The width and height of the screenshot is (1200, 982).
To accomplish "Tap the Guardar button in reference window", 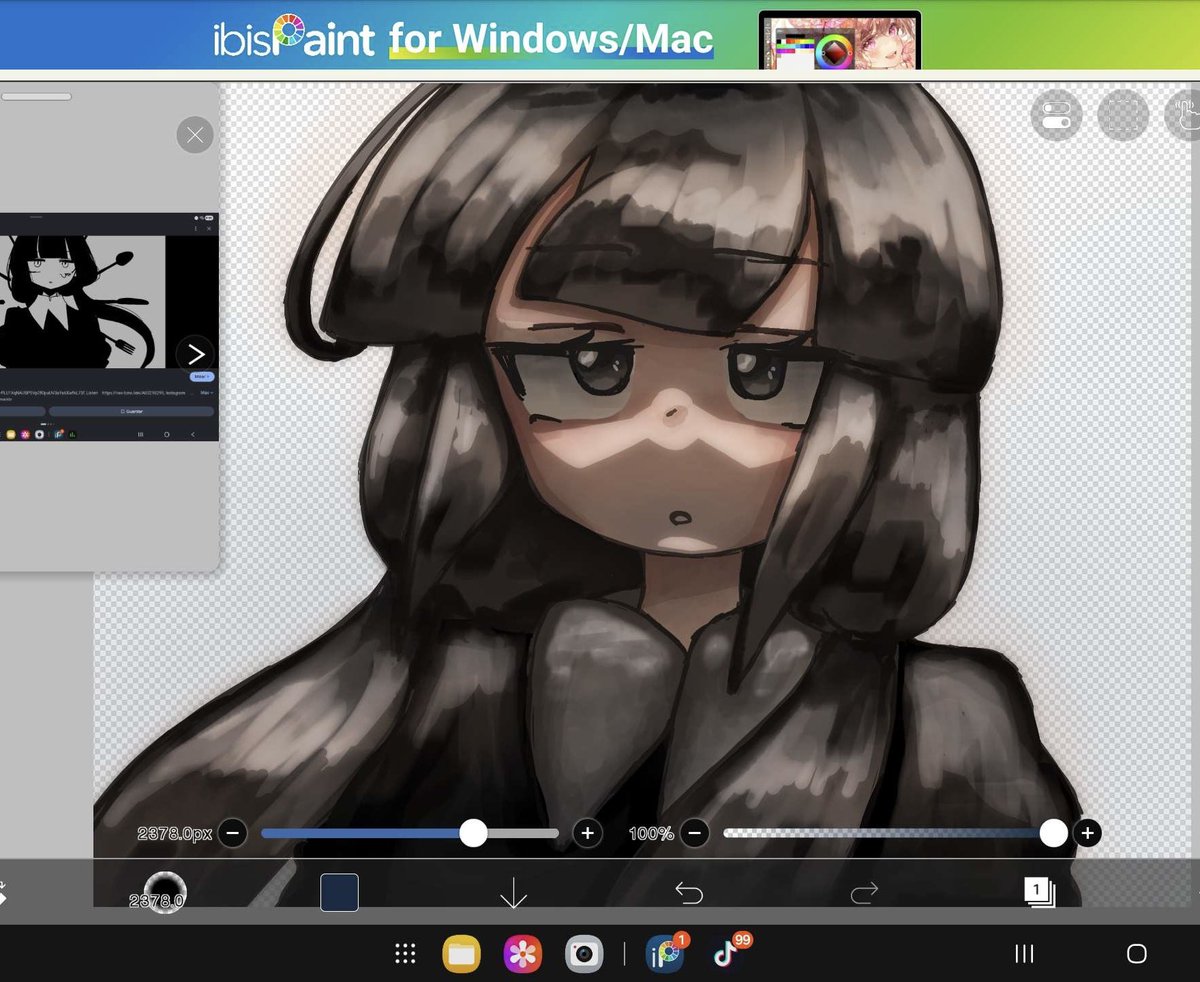I will pyautogui.click(x=131, y=411).
